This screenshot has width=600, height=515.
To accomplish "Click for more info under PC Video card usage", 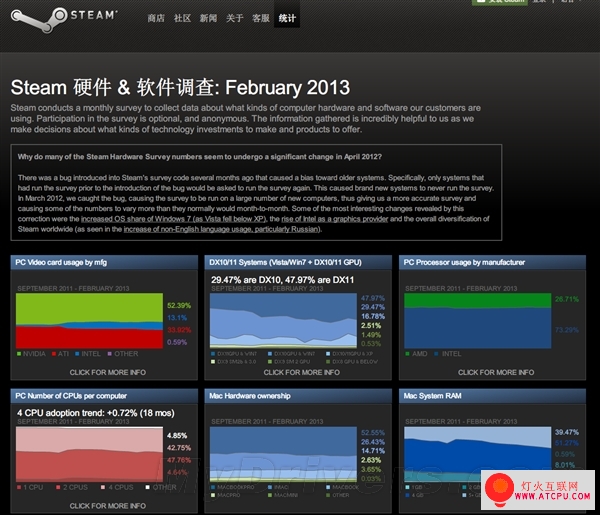I will point(108,372).
